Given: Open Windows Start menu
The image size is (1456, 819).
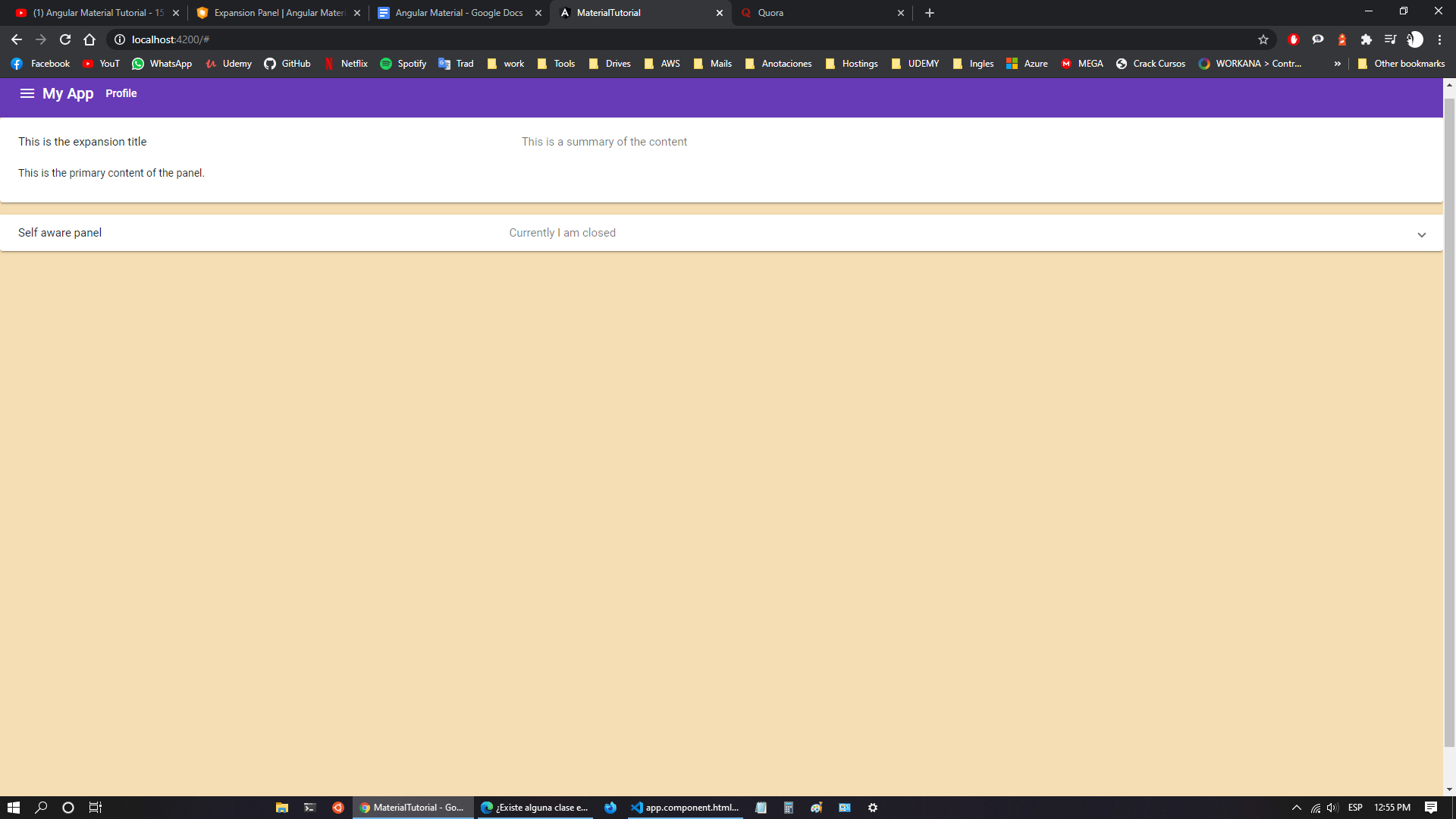Looking at the screenshot, I should click(x=13, y=808).
